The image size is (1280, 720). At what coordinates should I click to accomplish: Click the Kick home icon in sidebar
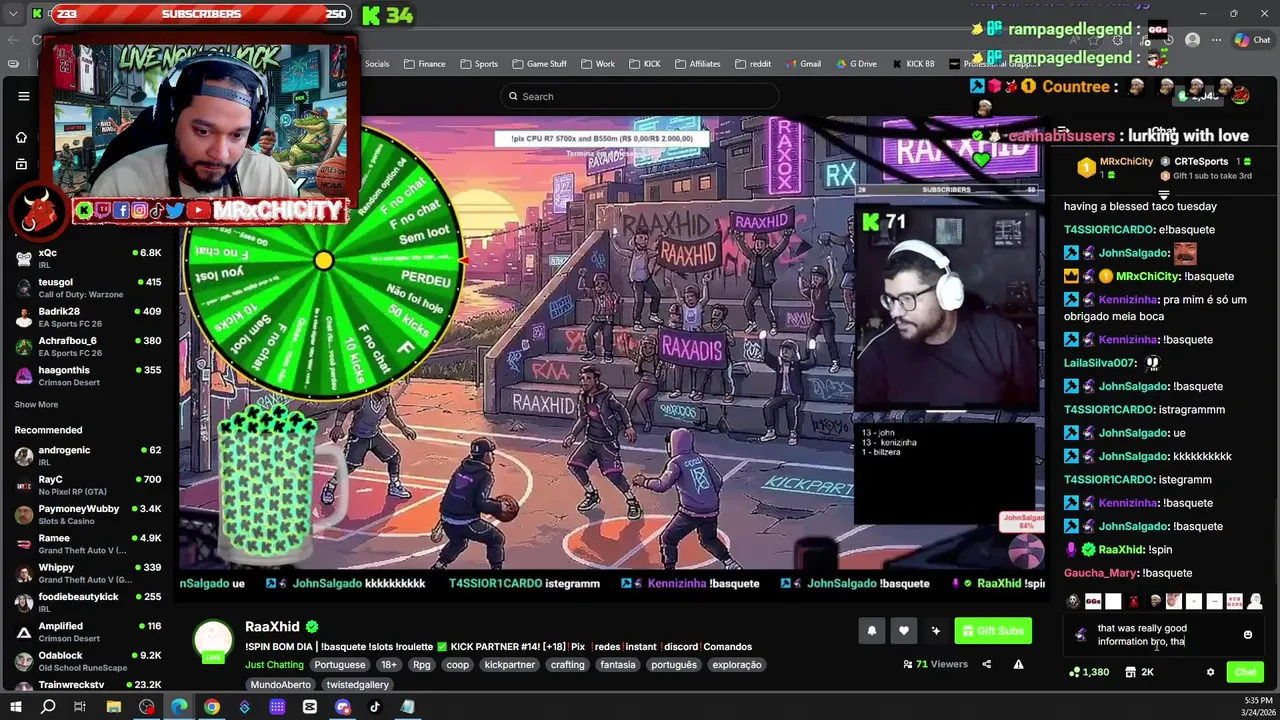(21, 137)
